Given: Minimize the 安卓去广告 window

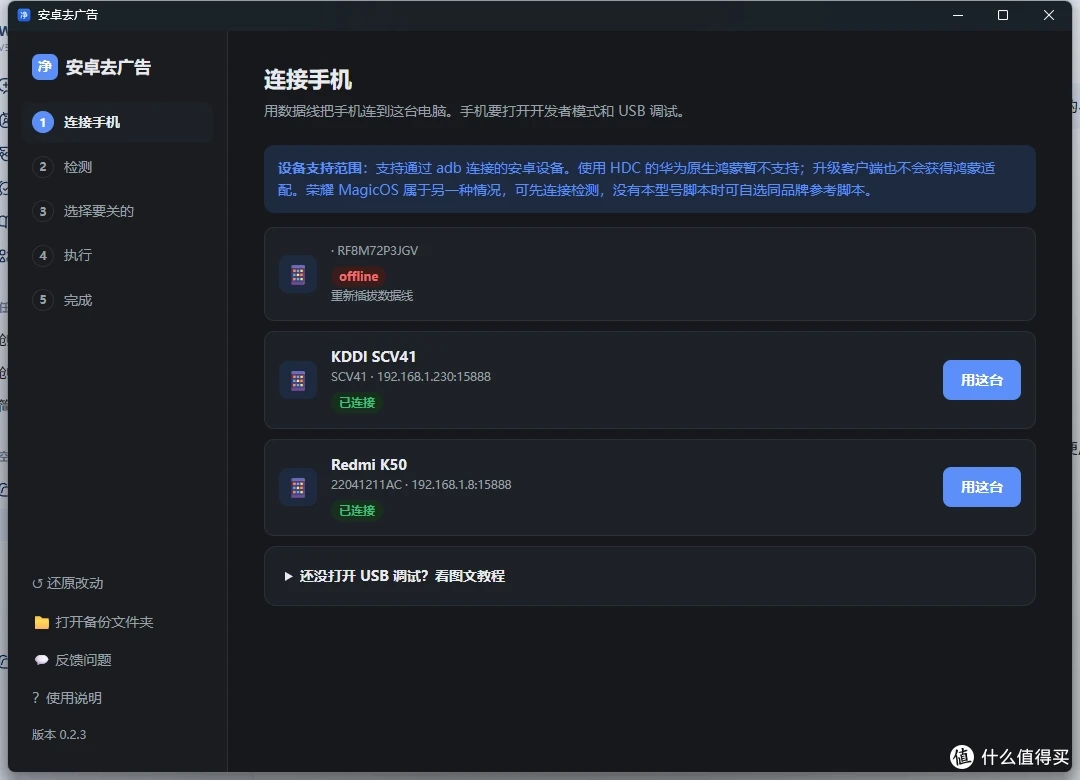Looking at the screenshot, I should tap(957, 15).
